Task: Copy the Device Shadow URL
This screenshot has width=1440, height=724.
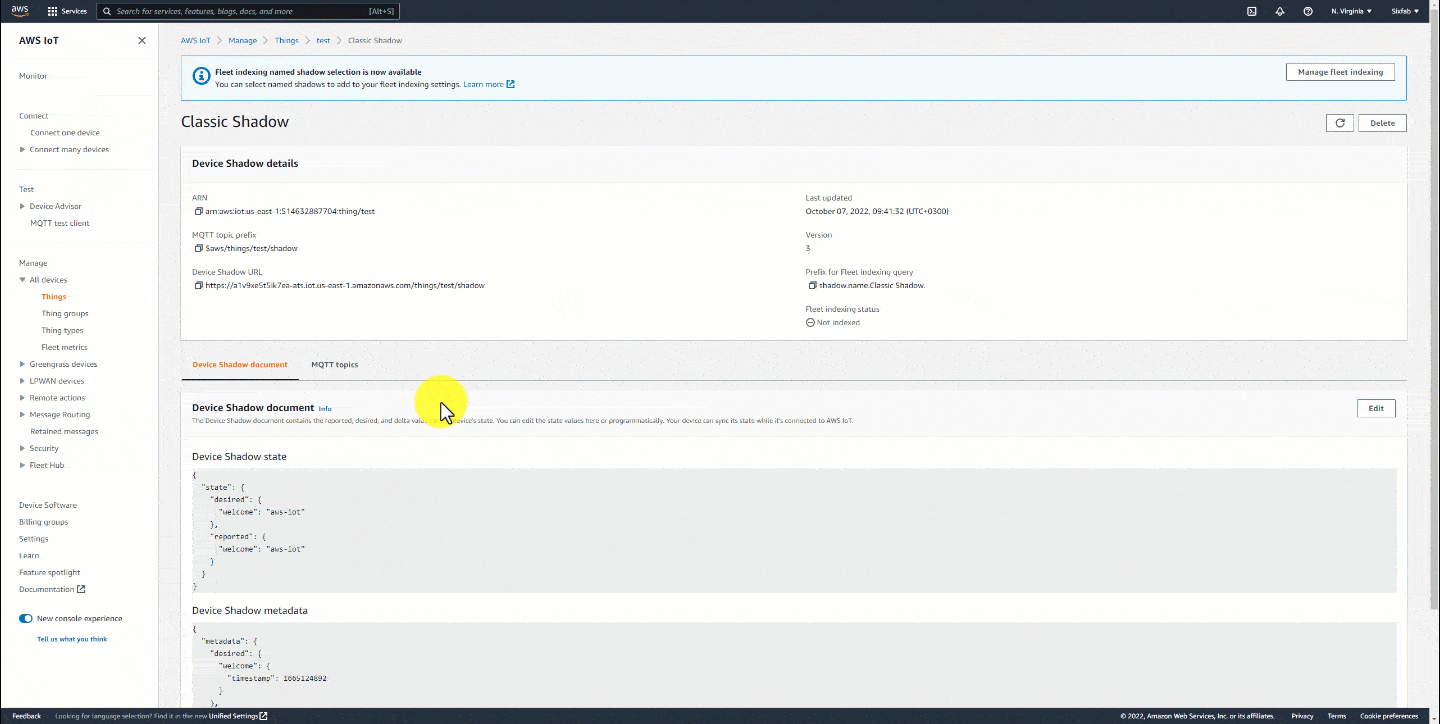Action: 197,285
